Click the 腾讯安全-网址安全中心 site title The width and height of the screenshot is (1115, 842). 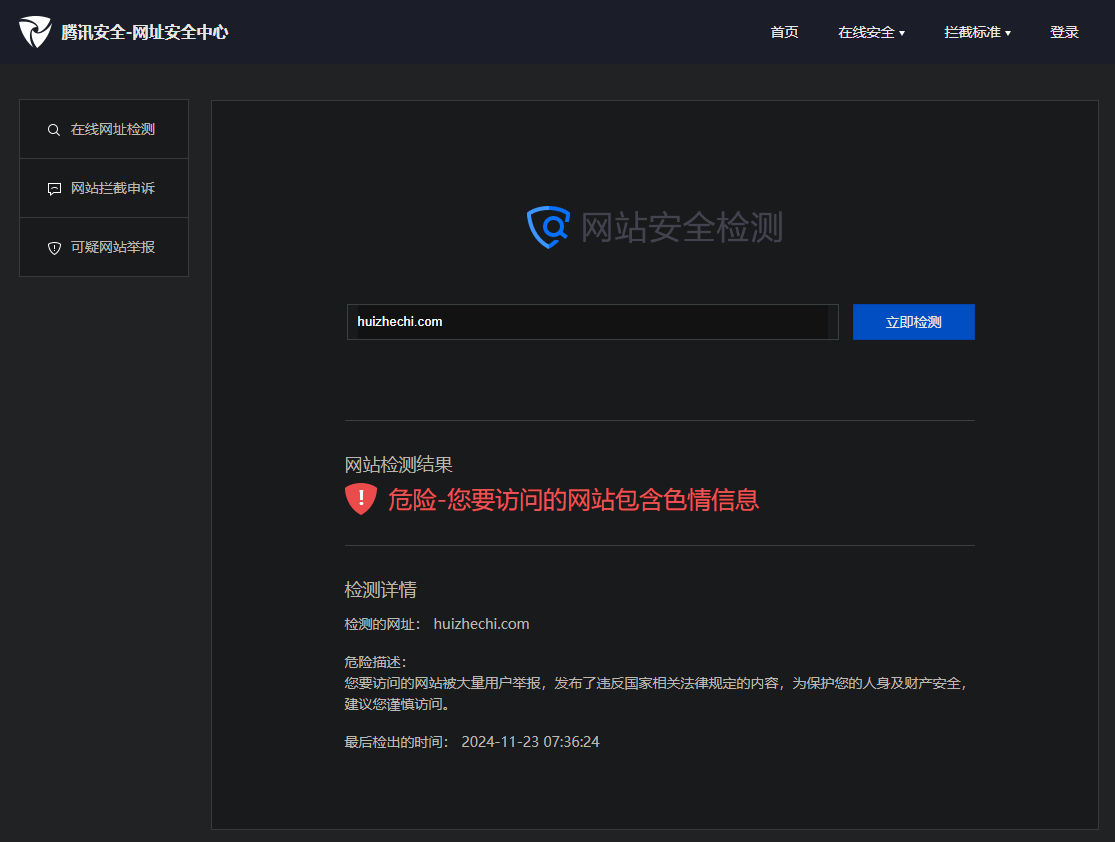point(145,32)
